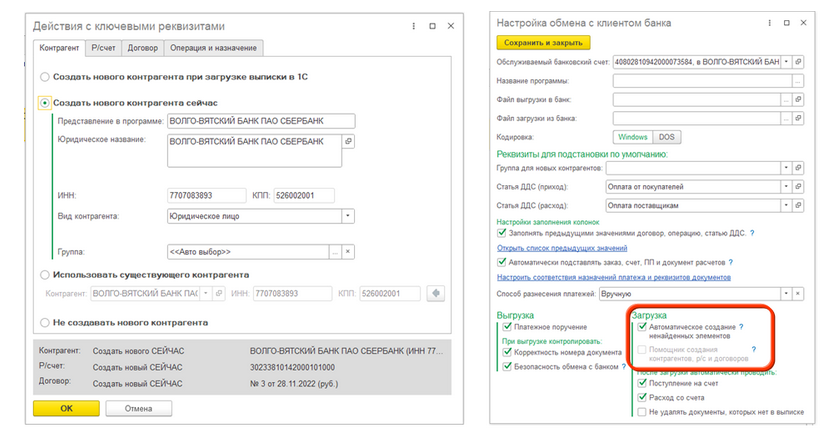Screen dimensions: 824x433
Task: Toggle Безопасность обмена с банком checkbox
Action: [507, 367]
